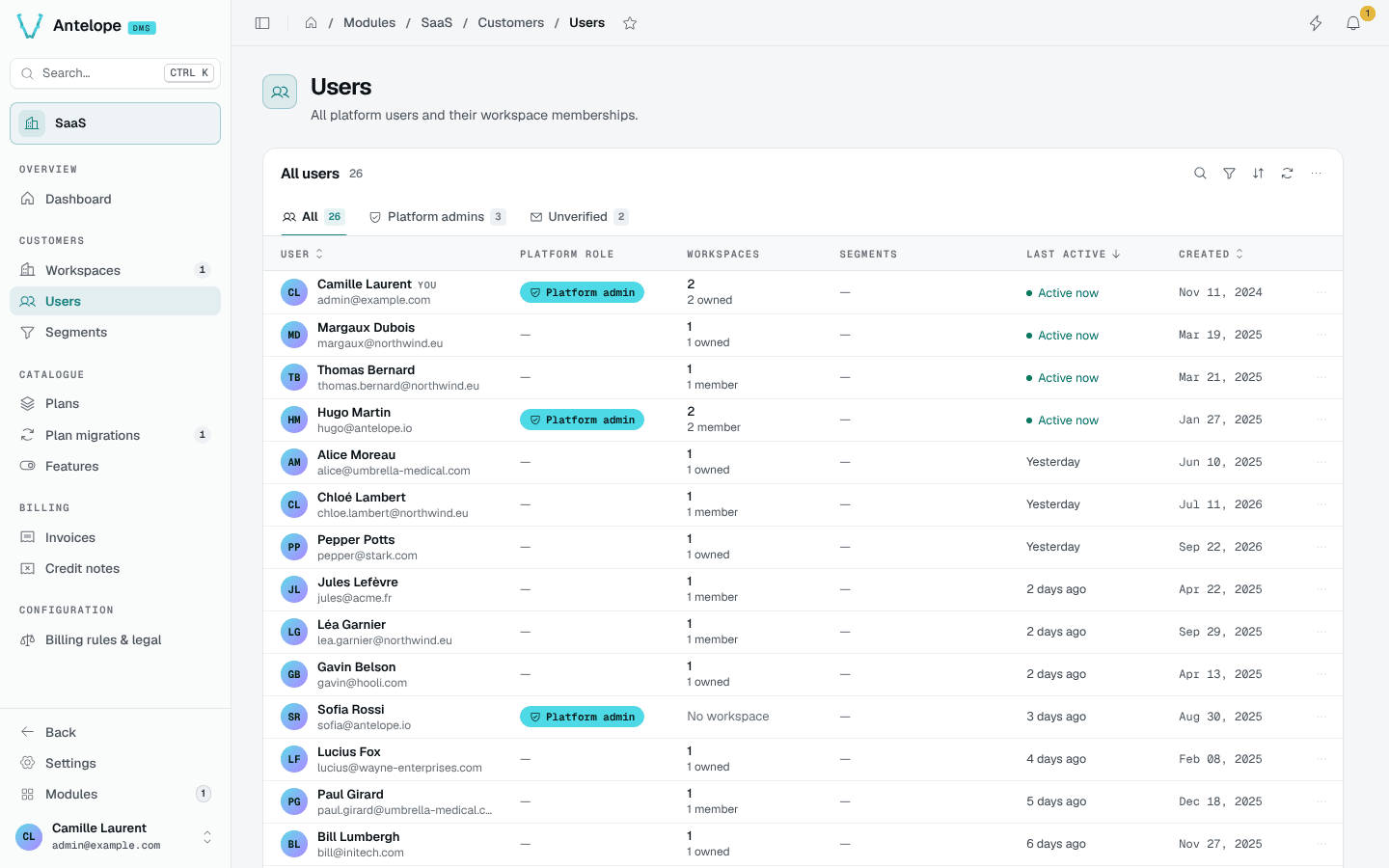1389x868 pixels.
Task: Click the Users page header icon
Action: click(x=280, y=92)
